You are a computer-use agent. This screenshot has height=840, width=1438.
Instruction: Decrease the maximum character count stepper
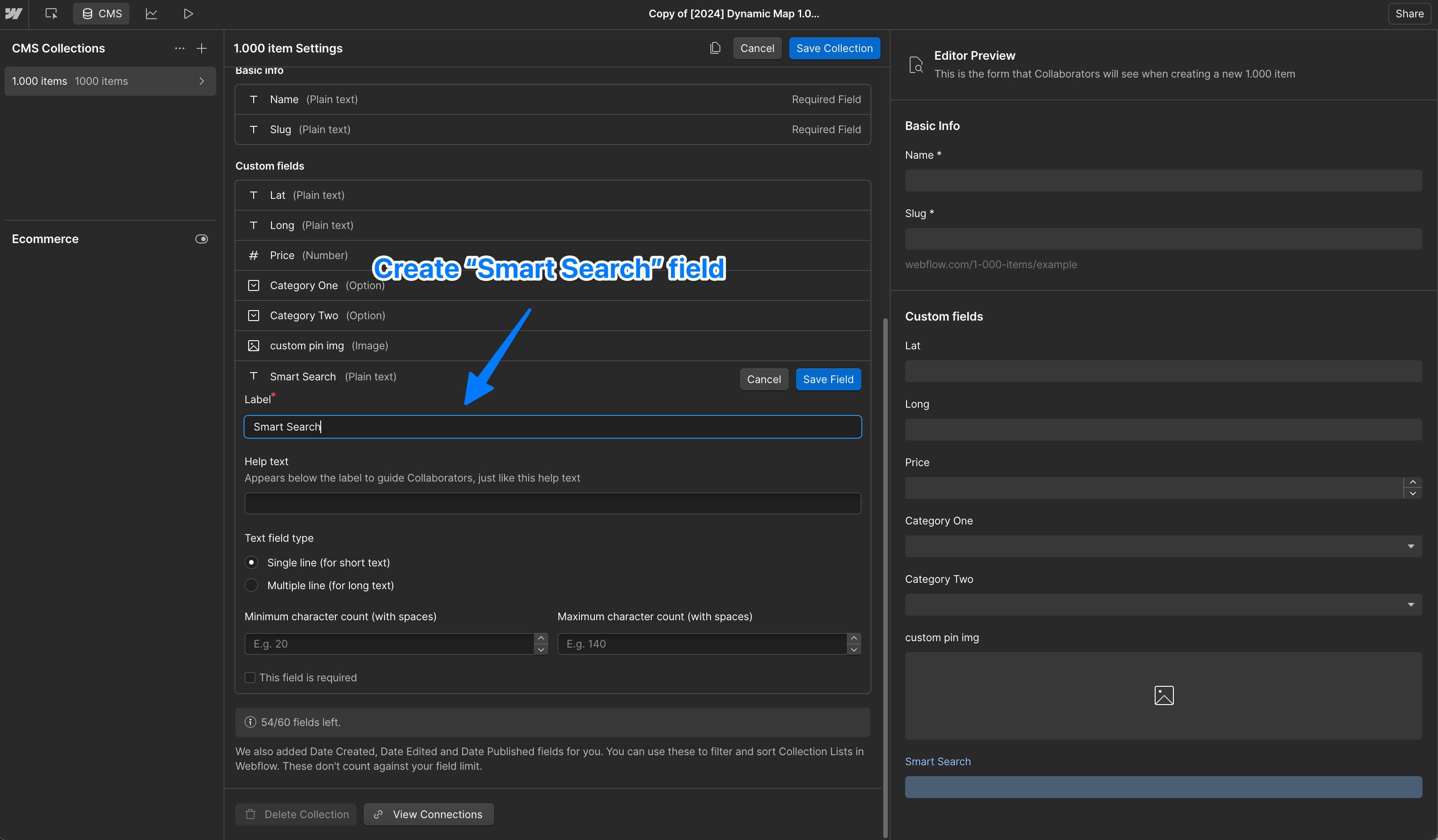[854, 649]
